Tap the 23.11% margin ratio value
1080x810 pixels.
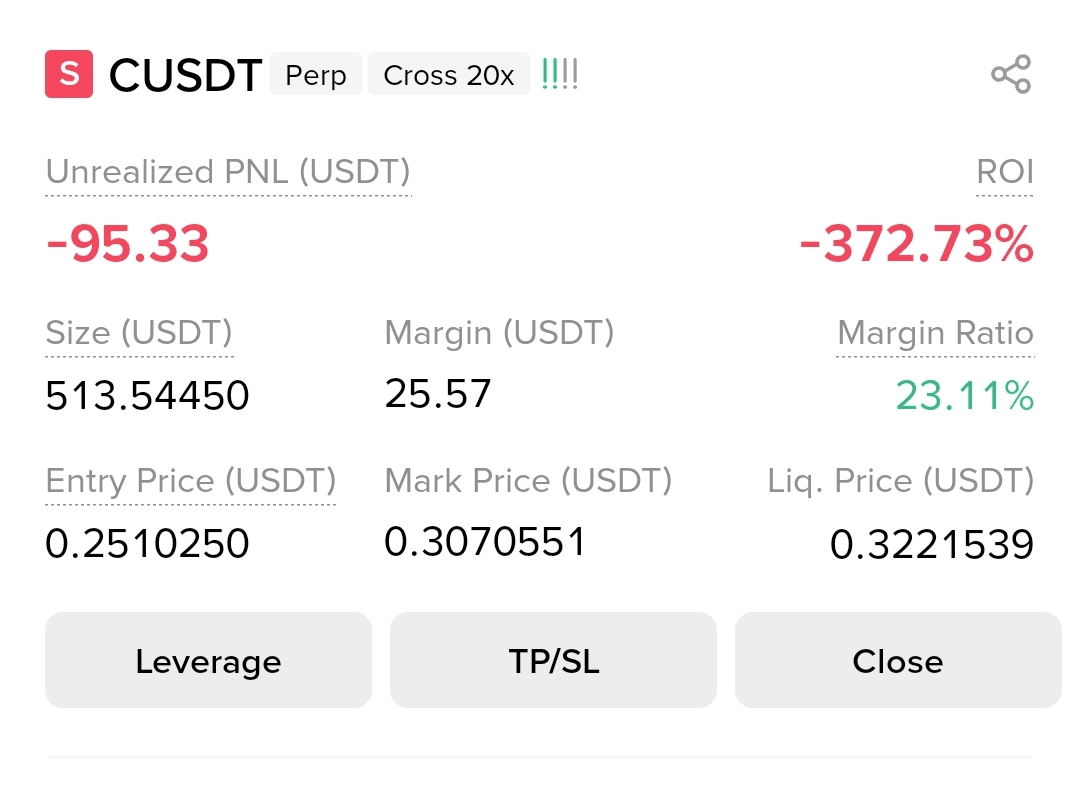coord(964,396)
